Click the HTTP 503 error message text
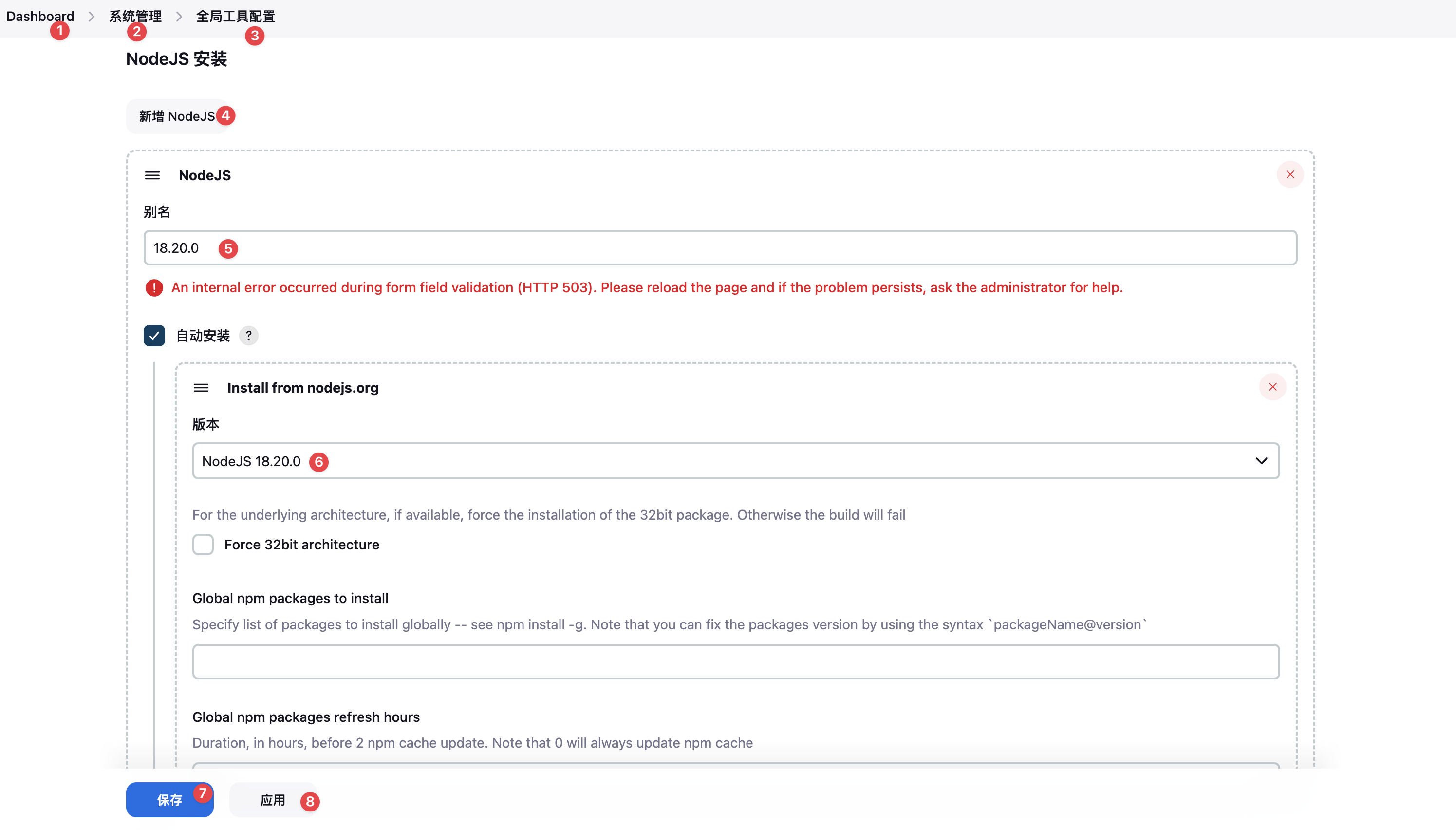 point(647,287)
